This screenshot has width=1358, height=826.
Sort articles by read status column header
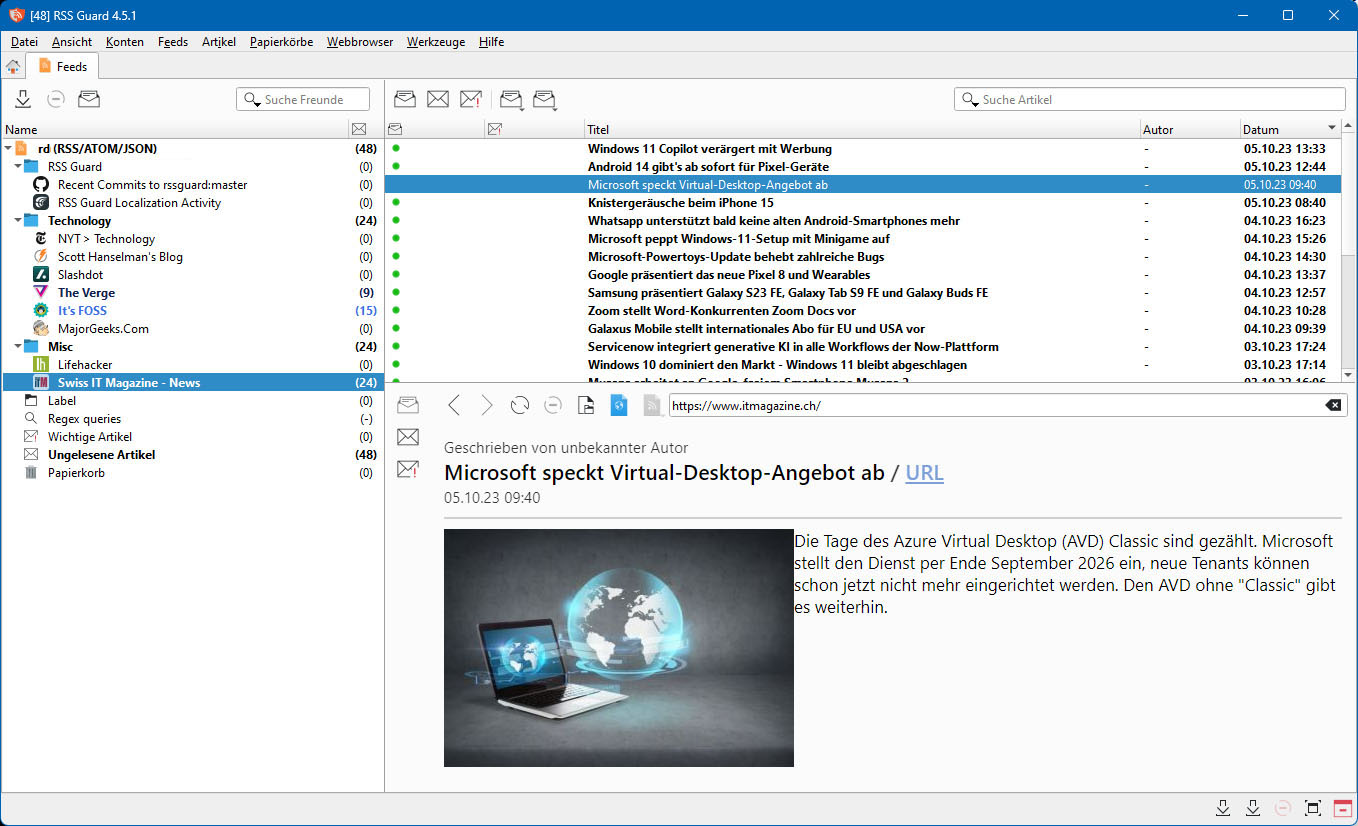pos(395,129)
